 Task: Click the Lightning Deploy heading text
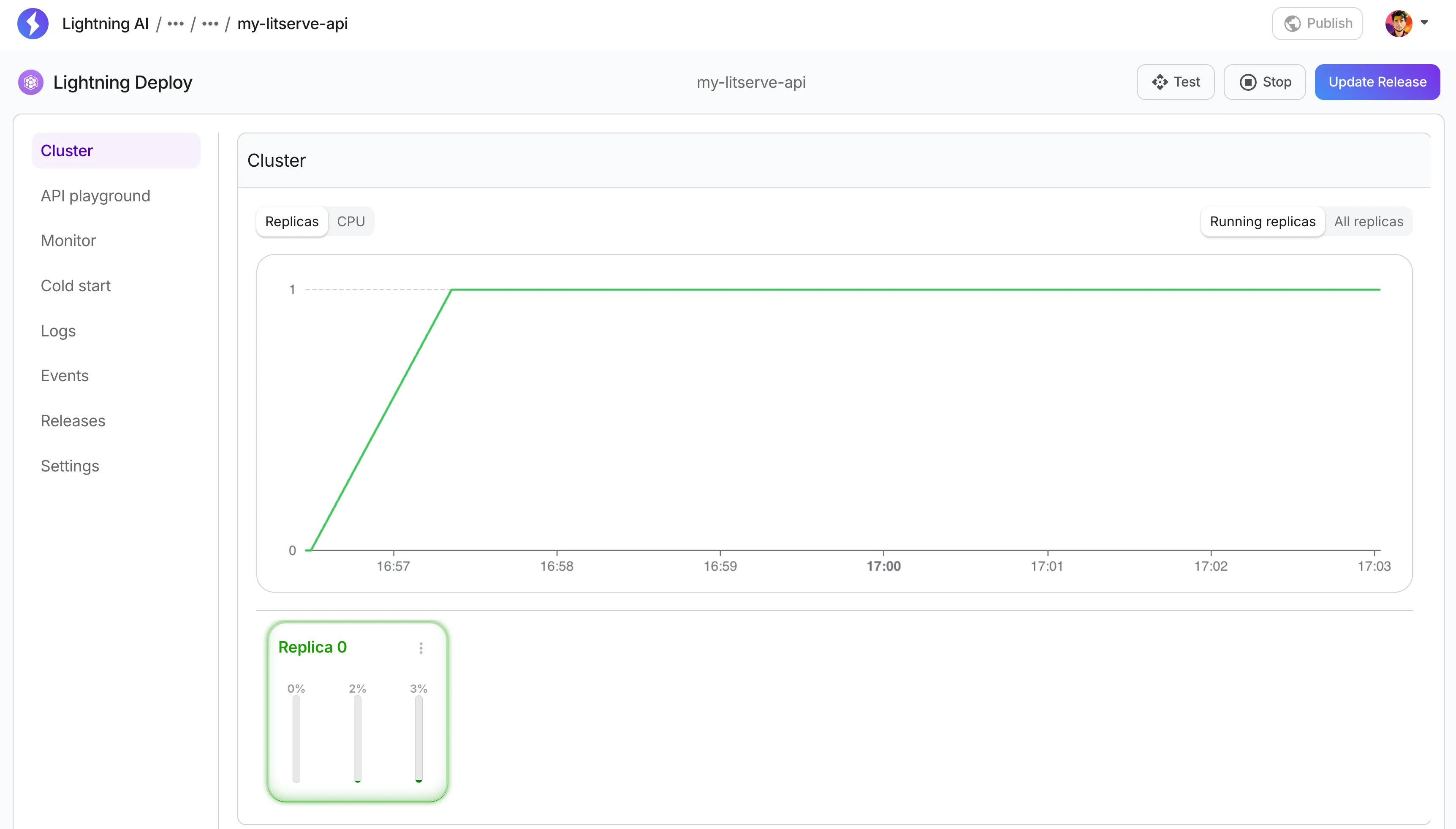click(x=122, y=83)
